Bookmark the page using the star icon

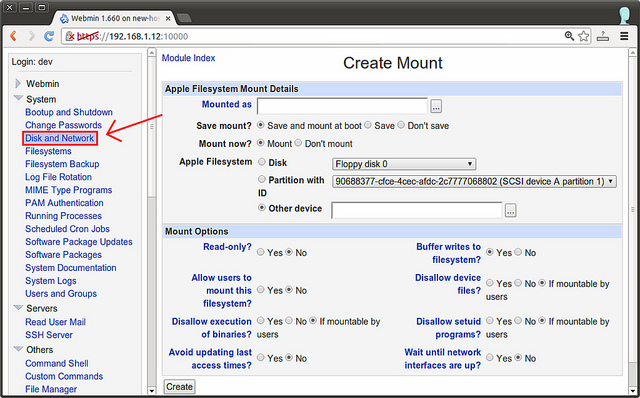(584, 36)
